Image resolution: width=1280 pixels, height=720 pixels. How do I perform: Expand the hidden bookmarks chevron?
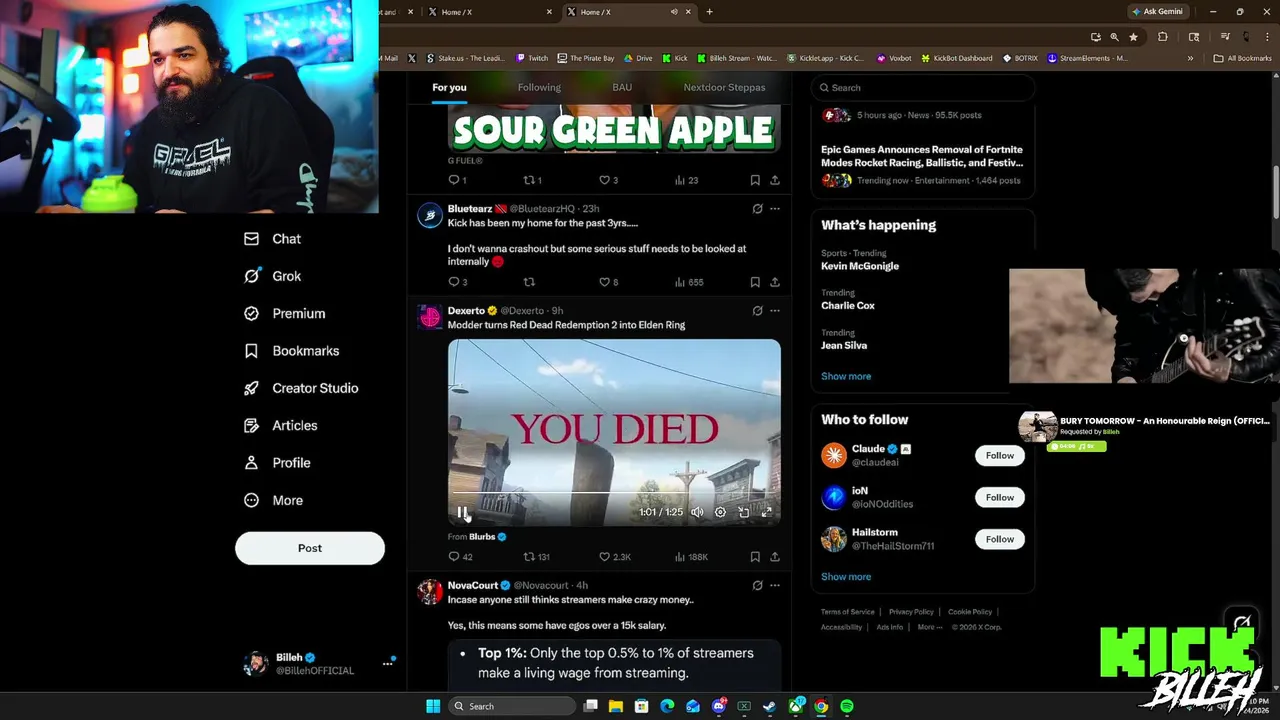1190,58
